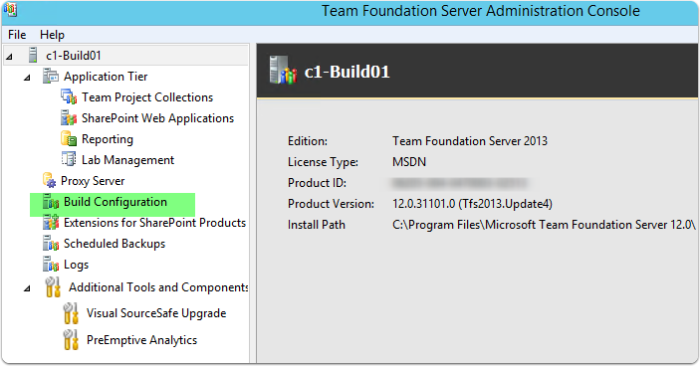
Task: Click the server icon in c1-Build01 header
Action: (x=283, y=71)
